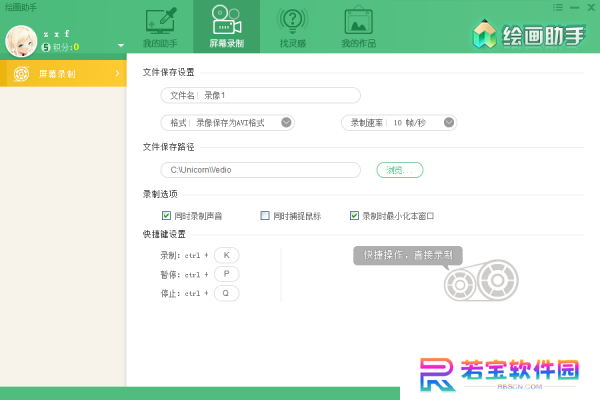Click the 录制: ctrl + label
The width and height of the screenshot is (600, 400).
tap(184, 255)
